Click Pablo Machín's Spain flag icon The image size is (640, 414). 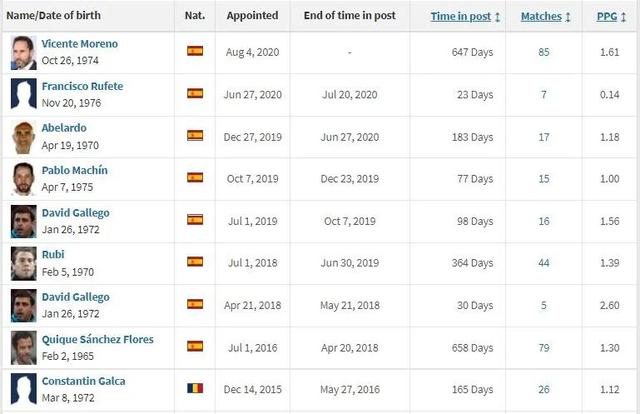195,178
